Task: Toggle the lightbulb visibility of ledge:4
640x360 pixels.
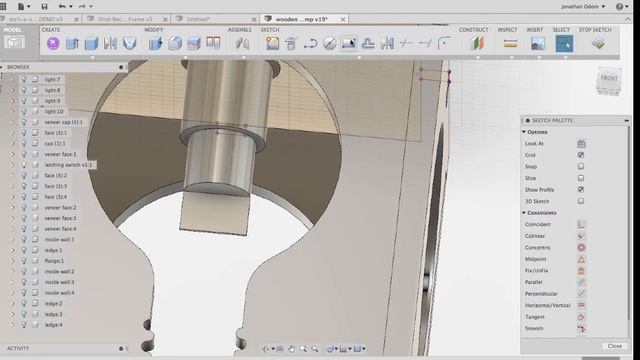Action: [x=24, y=324]
